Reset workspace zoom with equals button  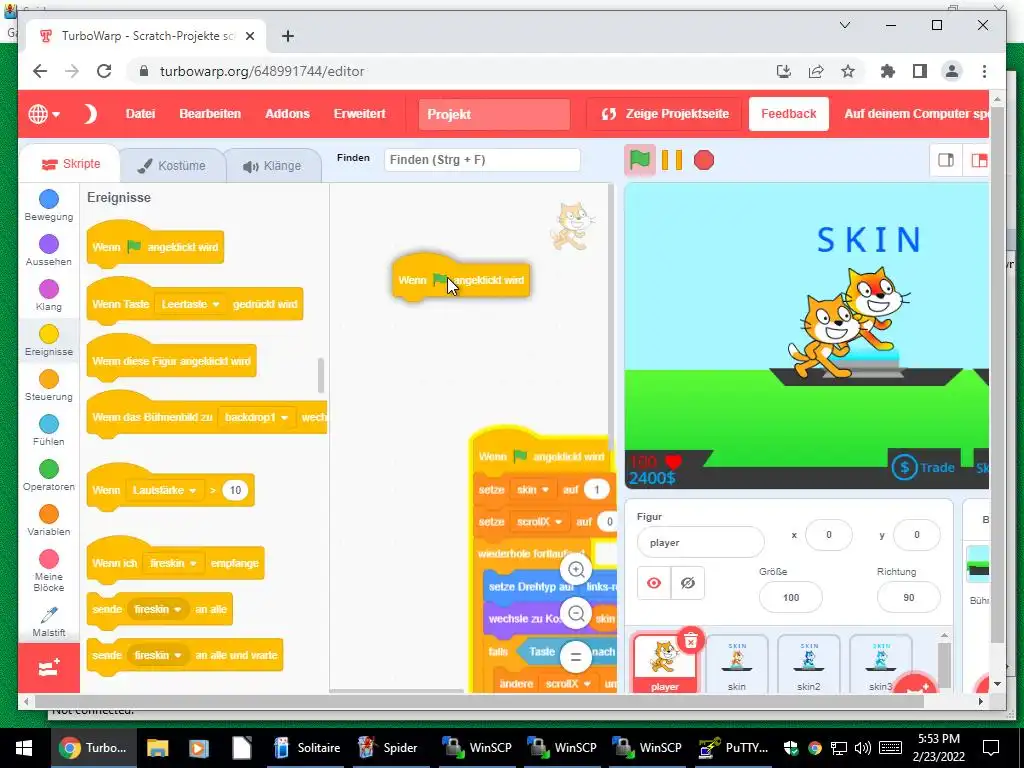(x=576, y=657)
